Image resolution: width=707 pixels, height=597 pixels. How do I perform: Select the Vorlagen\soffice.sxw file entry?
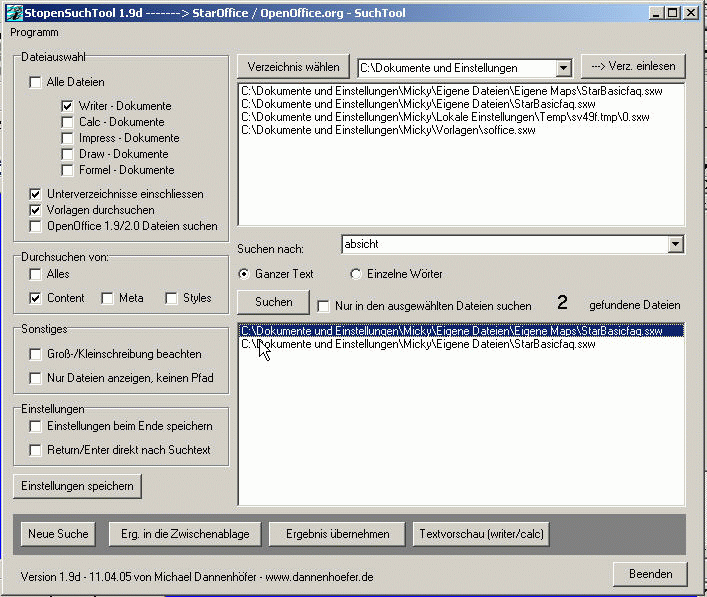tap(461, 130)
